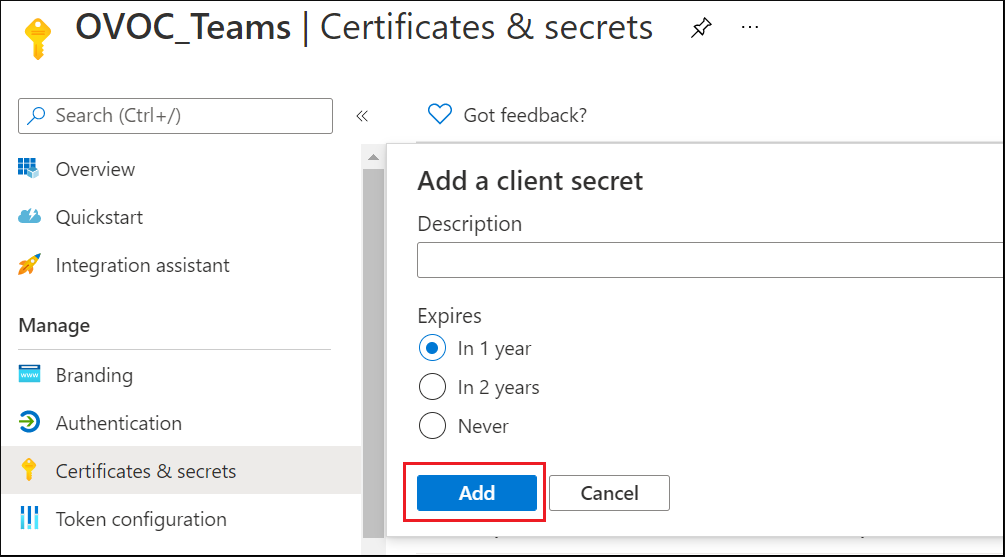The image size is (1005, 557).
Task: Collapse the sidebar with the double chevron
Action: [362, 116]
